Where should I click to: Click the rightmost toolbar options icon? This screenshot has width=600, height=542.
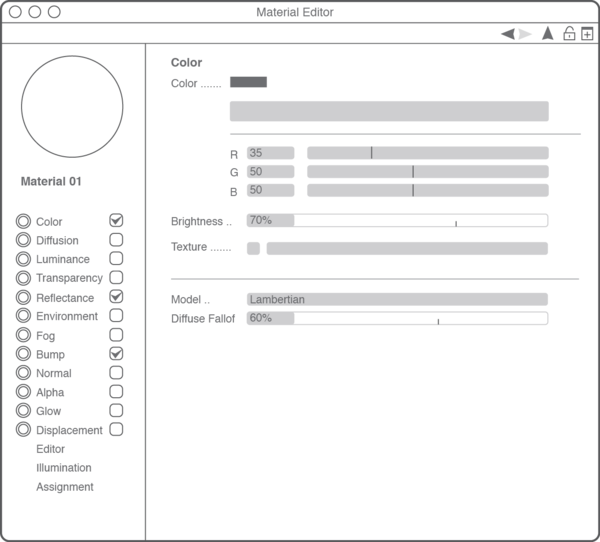pos(588,33)
